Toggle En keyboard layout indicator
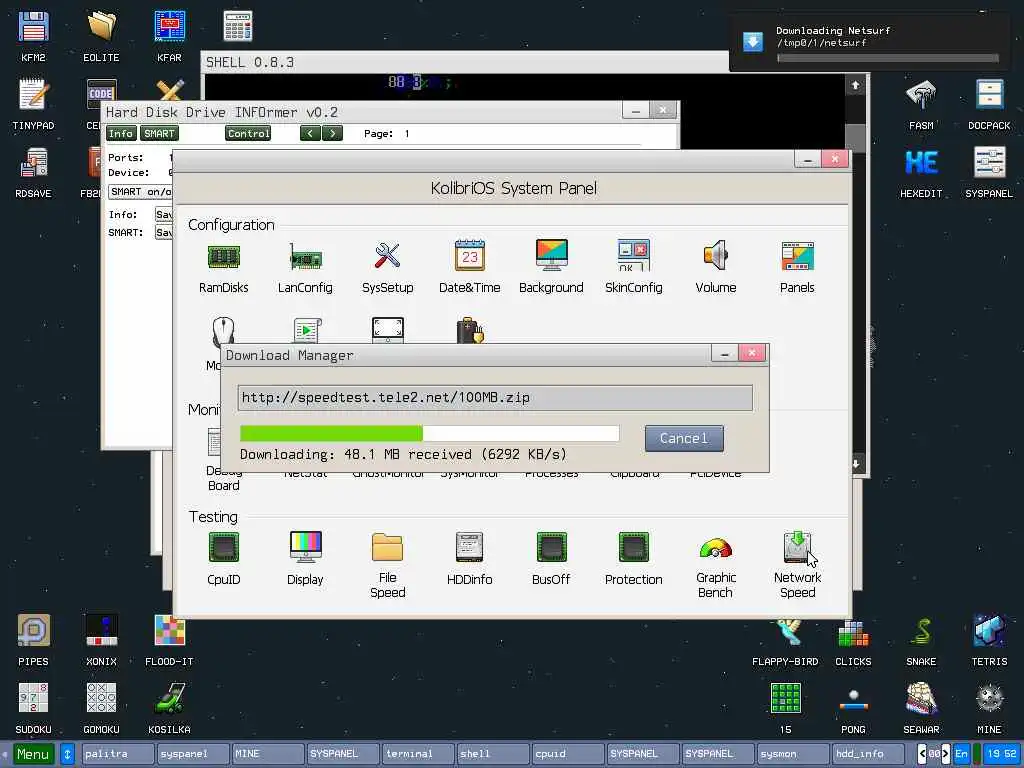The height and width of the screenshot is (768, 1024). tap(961, 754)
